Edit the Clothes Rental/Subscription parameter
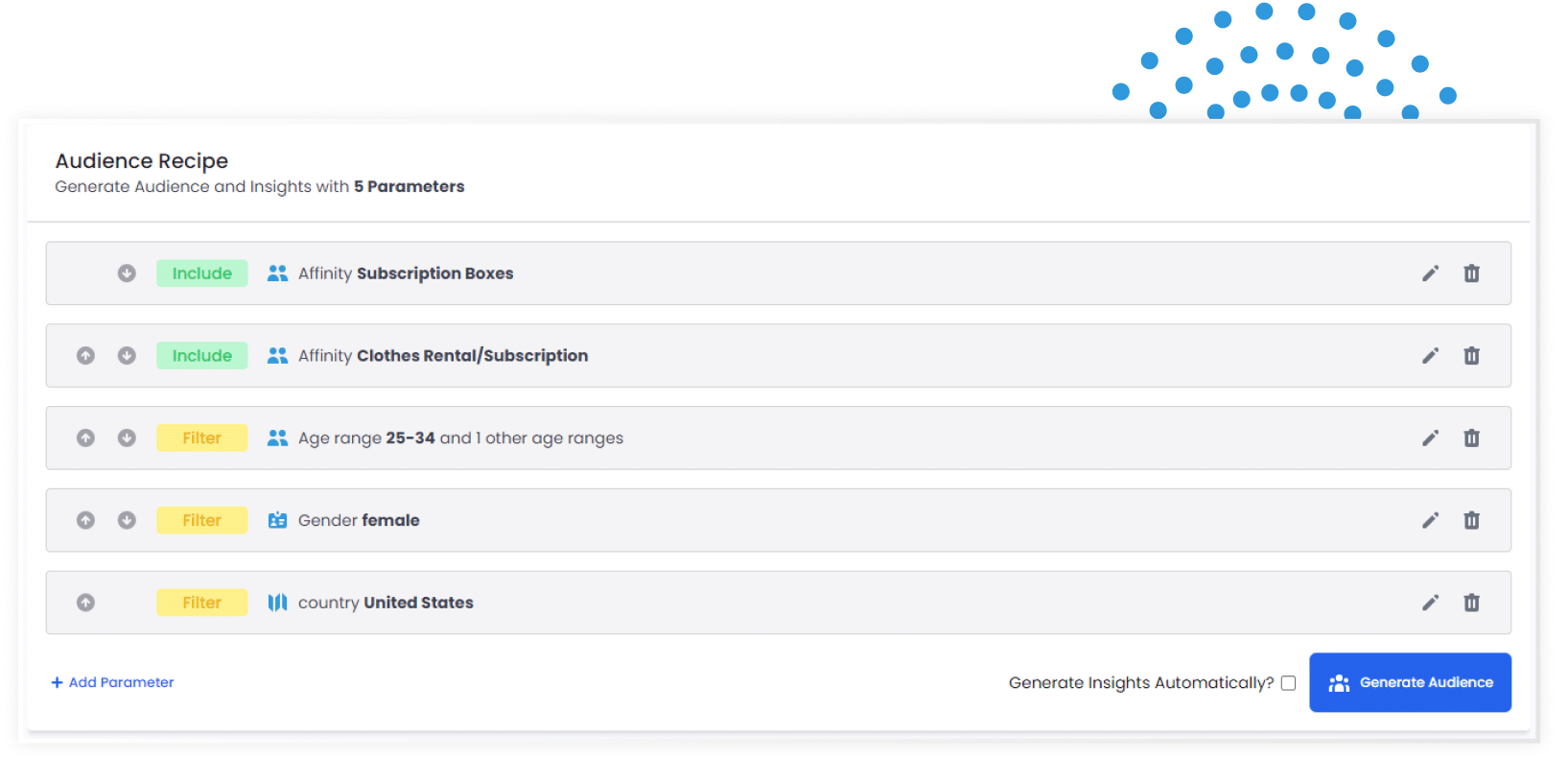The image size is (1568, 782). click(x=1430, y=356)
